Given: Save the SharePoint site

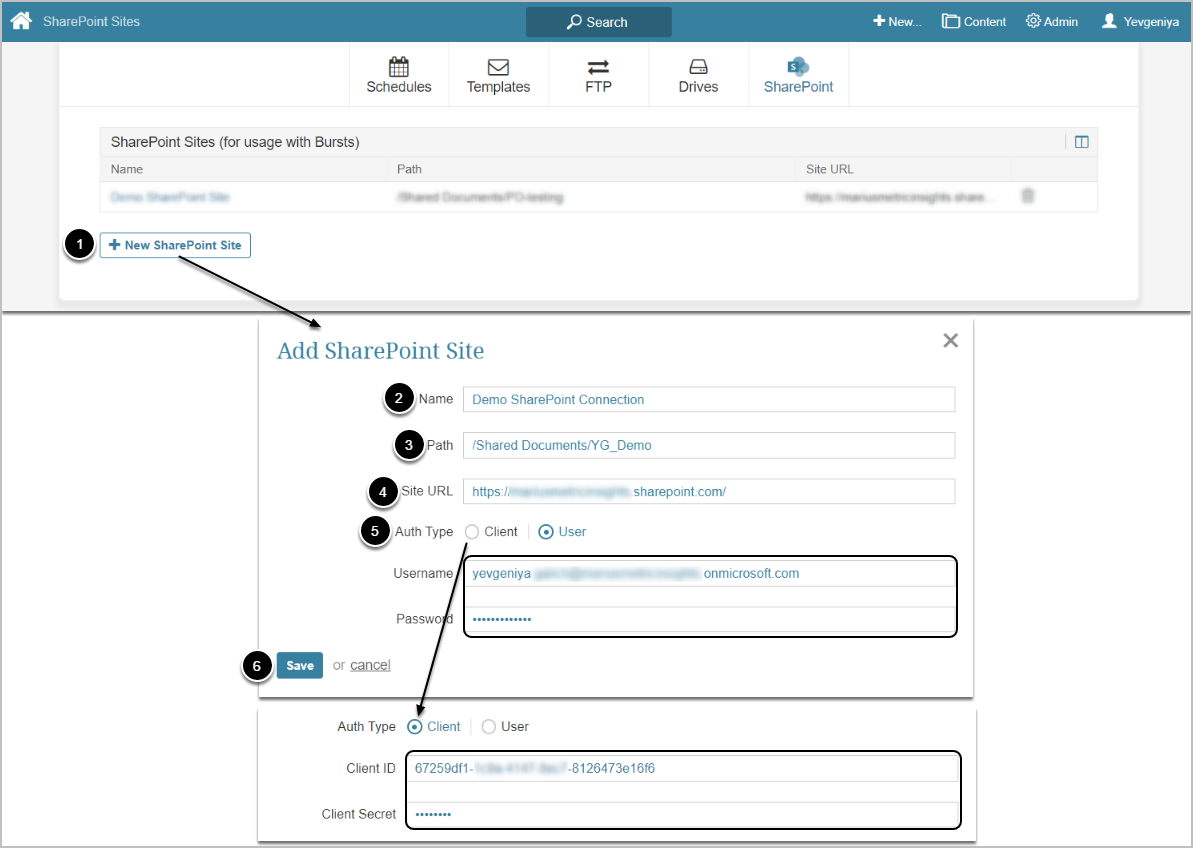Looking at the screenshot, I should 300,665.
